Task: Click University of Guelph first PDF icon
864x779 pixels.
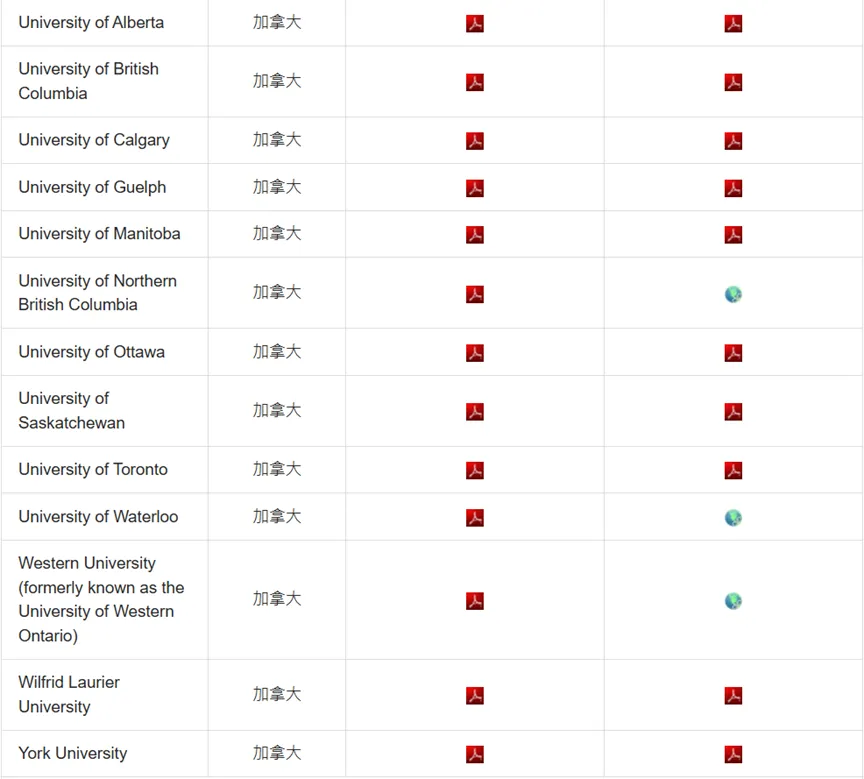Action: [x=475, y=188]
